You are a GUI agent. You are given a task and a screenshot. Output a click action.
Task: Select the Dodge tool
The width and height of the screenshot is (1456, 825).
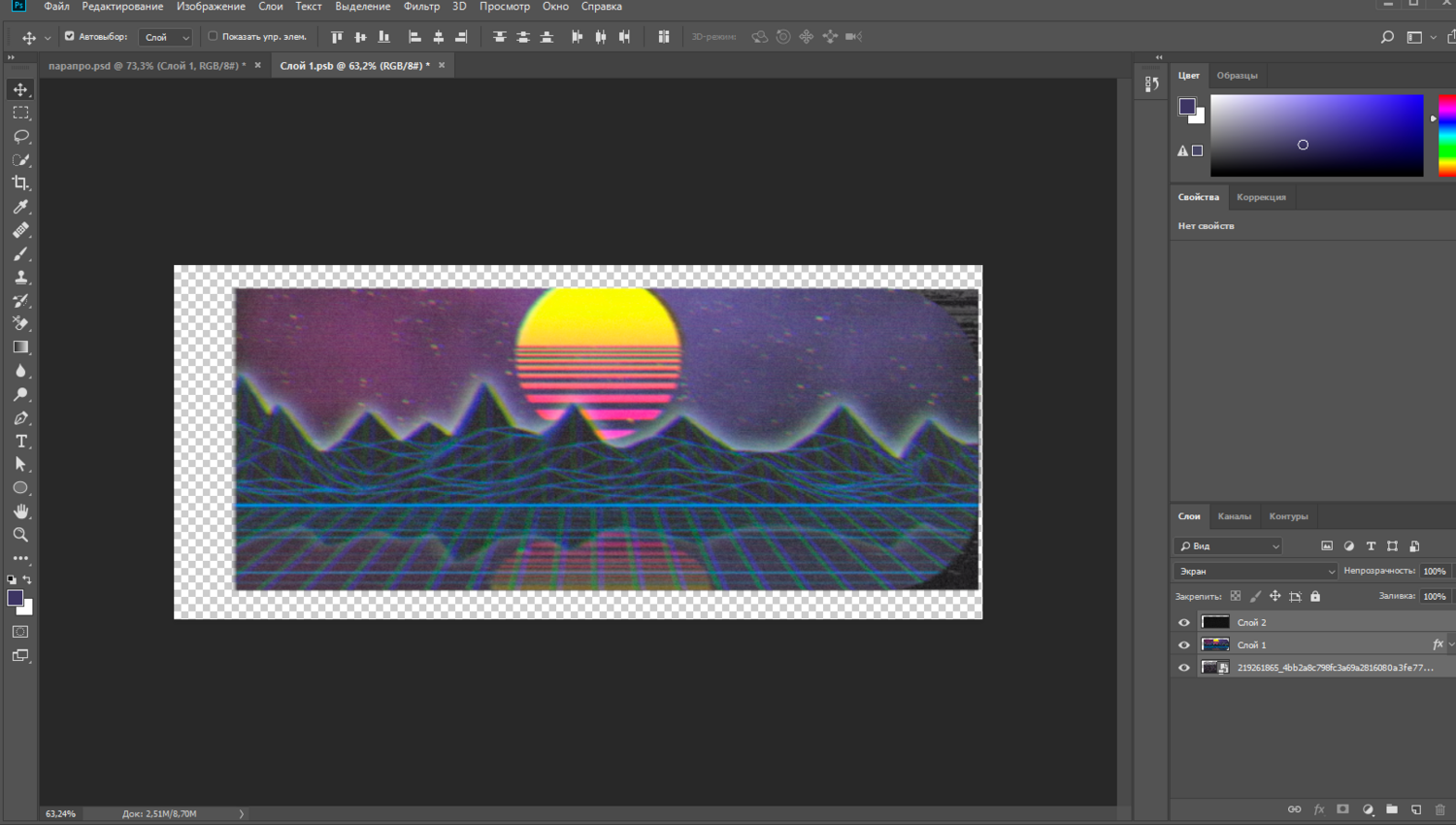pyautogui.click(x=20, y=394)
